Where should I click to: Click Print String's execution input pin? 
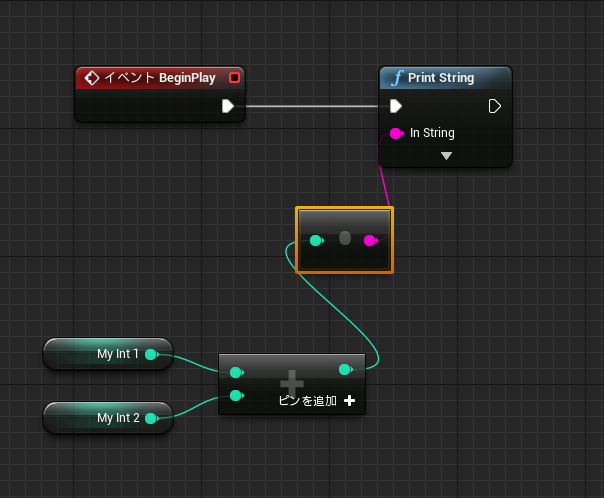pos(396,106)
